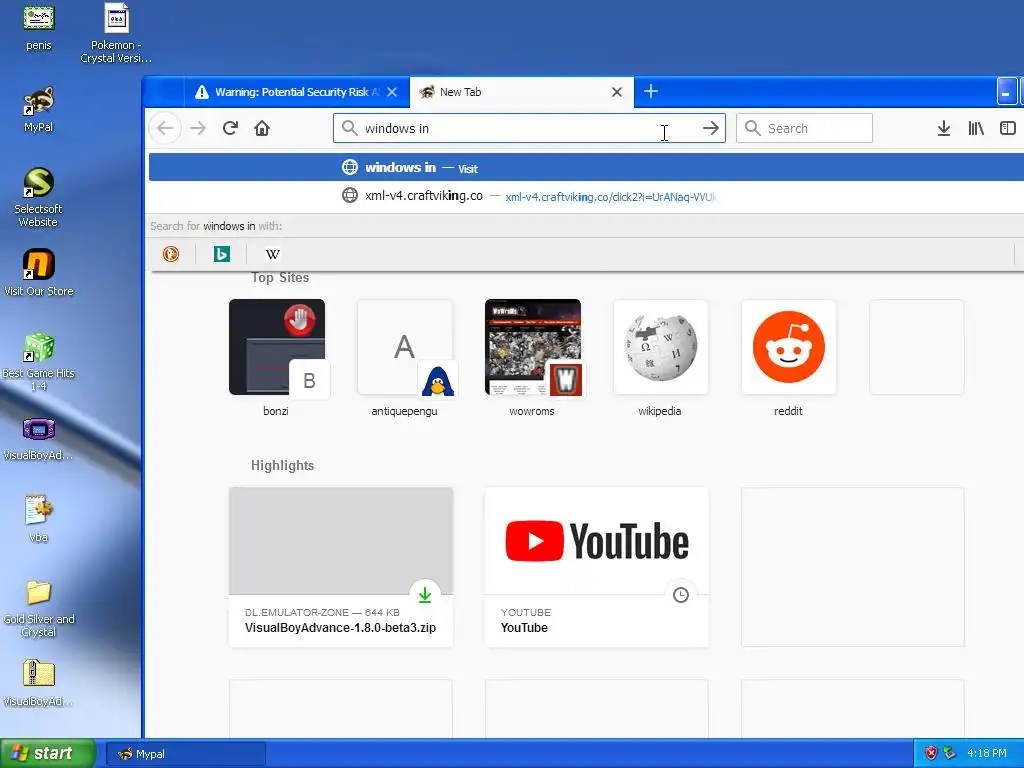Click the Go arrow in the address bar
Image resolution: width=1024 pixels, height=768 pixels.
(x=711, y=128)
